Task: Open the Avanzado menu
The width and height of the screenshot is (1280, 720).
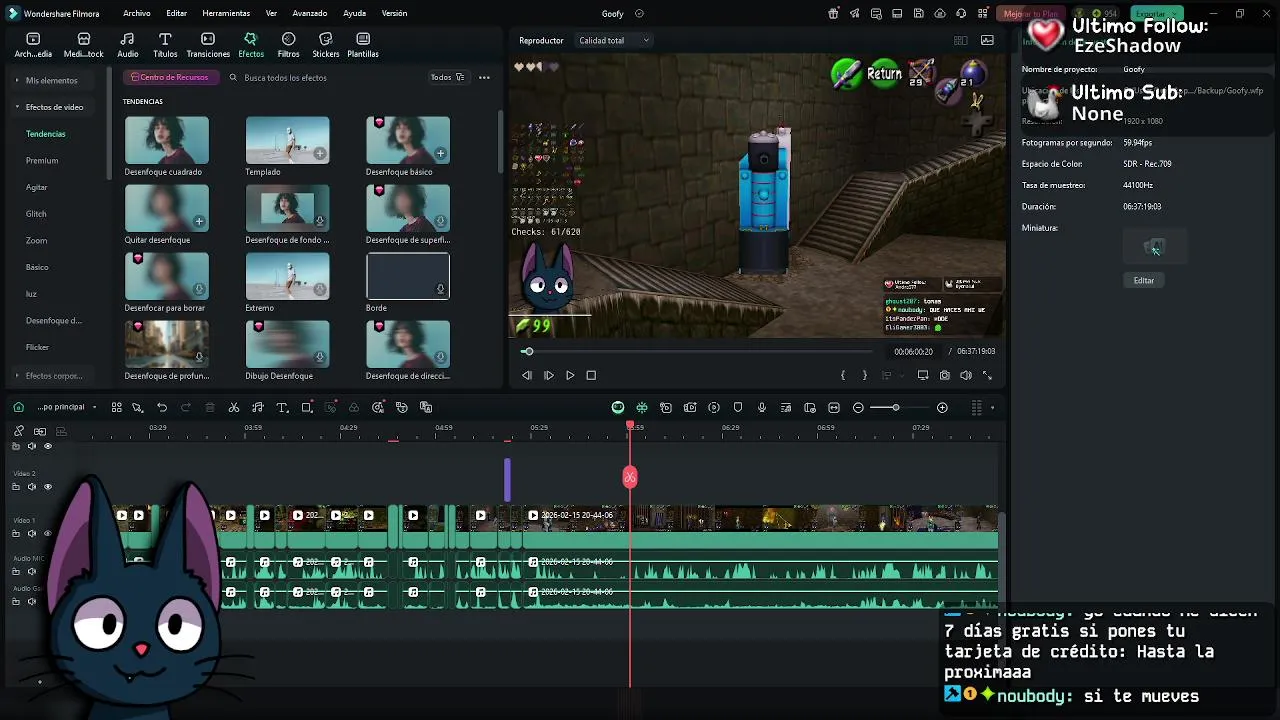Action: click(310, 13)
